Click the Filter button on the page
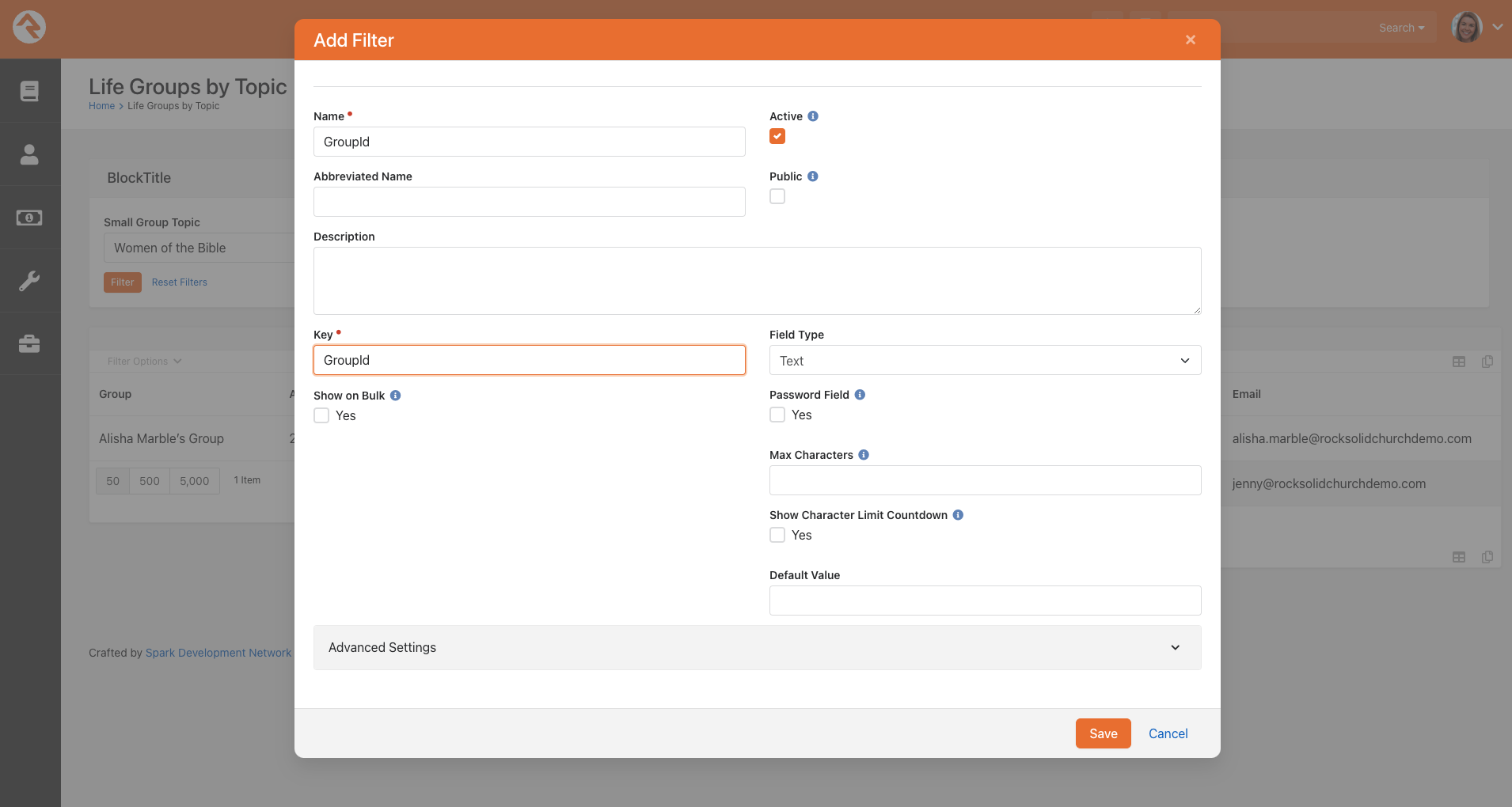 click(123, 282)
